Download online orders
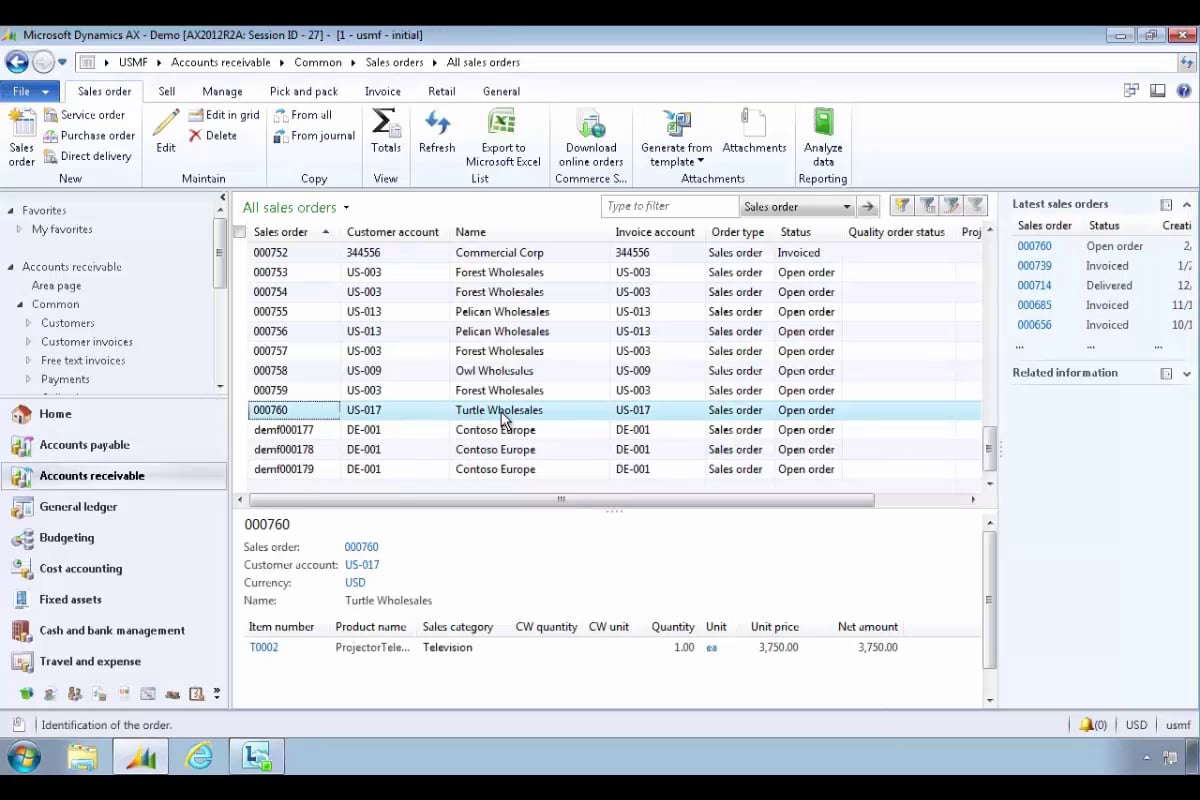The image size is (1200, 800). click(591, 137)
